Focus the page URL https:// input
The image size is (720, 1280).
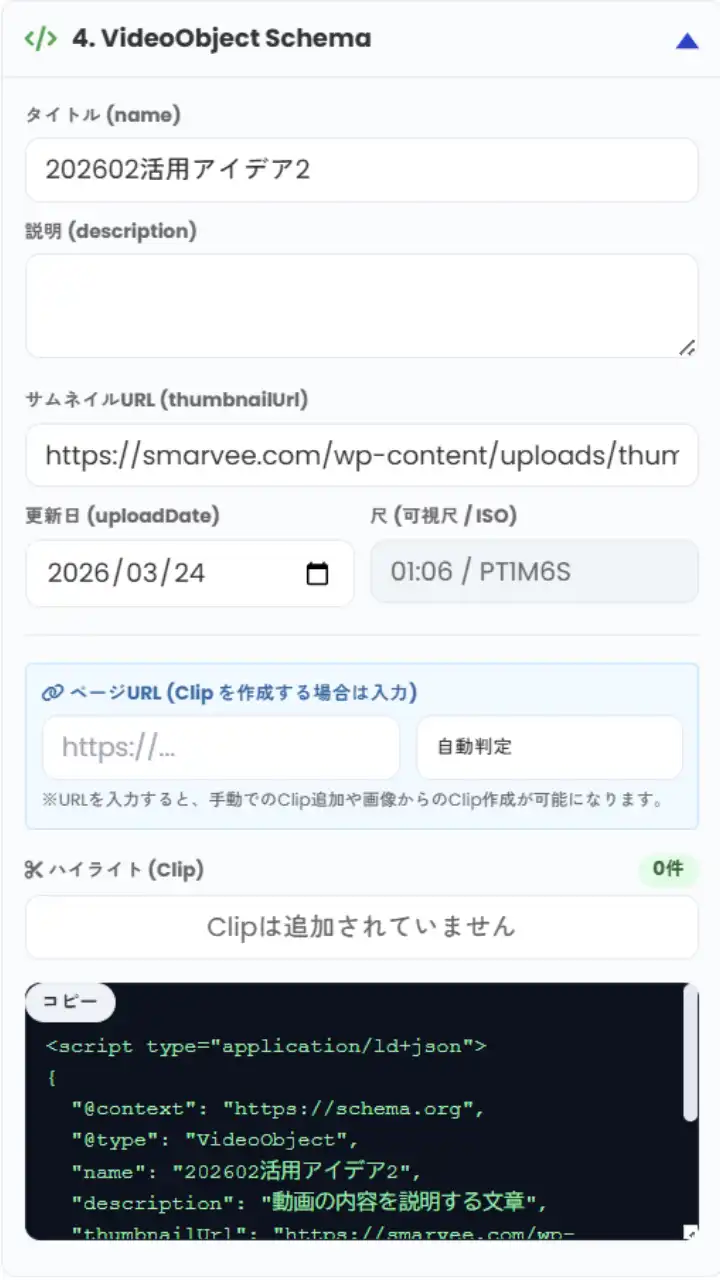click(x=221, y=747)
